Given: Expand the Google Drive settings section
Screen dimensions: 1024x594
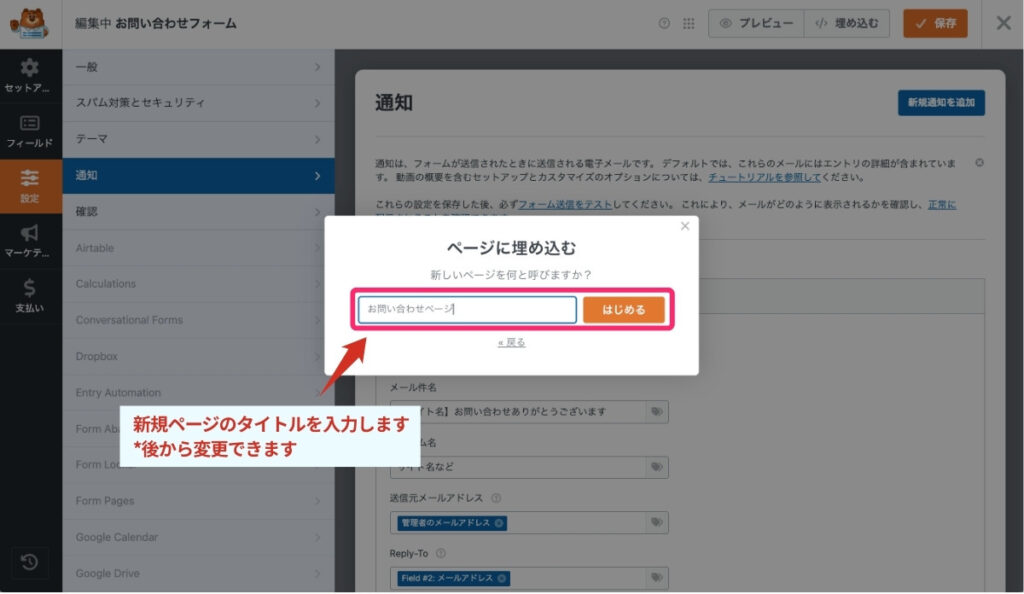Looking at the screenshot, I should [x=198, y=573].
